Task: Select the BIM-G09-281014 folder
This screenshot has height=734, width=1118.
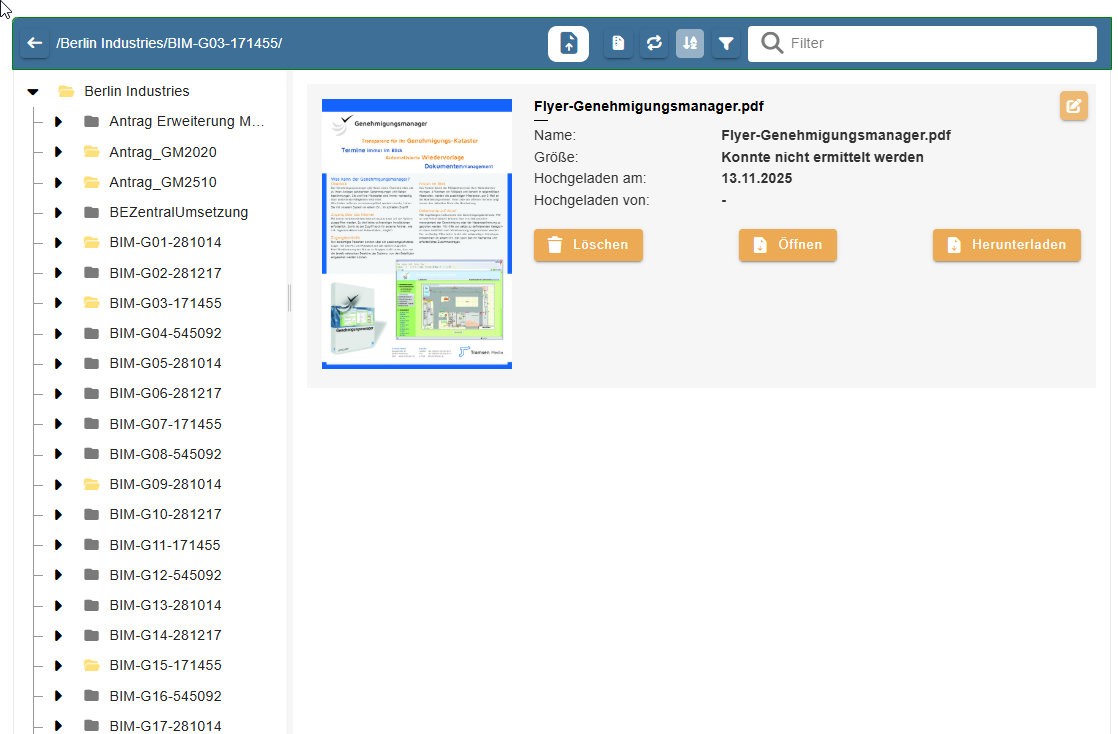Action: pyautogui.click(x=165, y=484)
